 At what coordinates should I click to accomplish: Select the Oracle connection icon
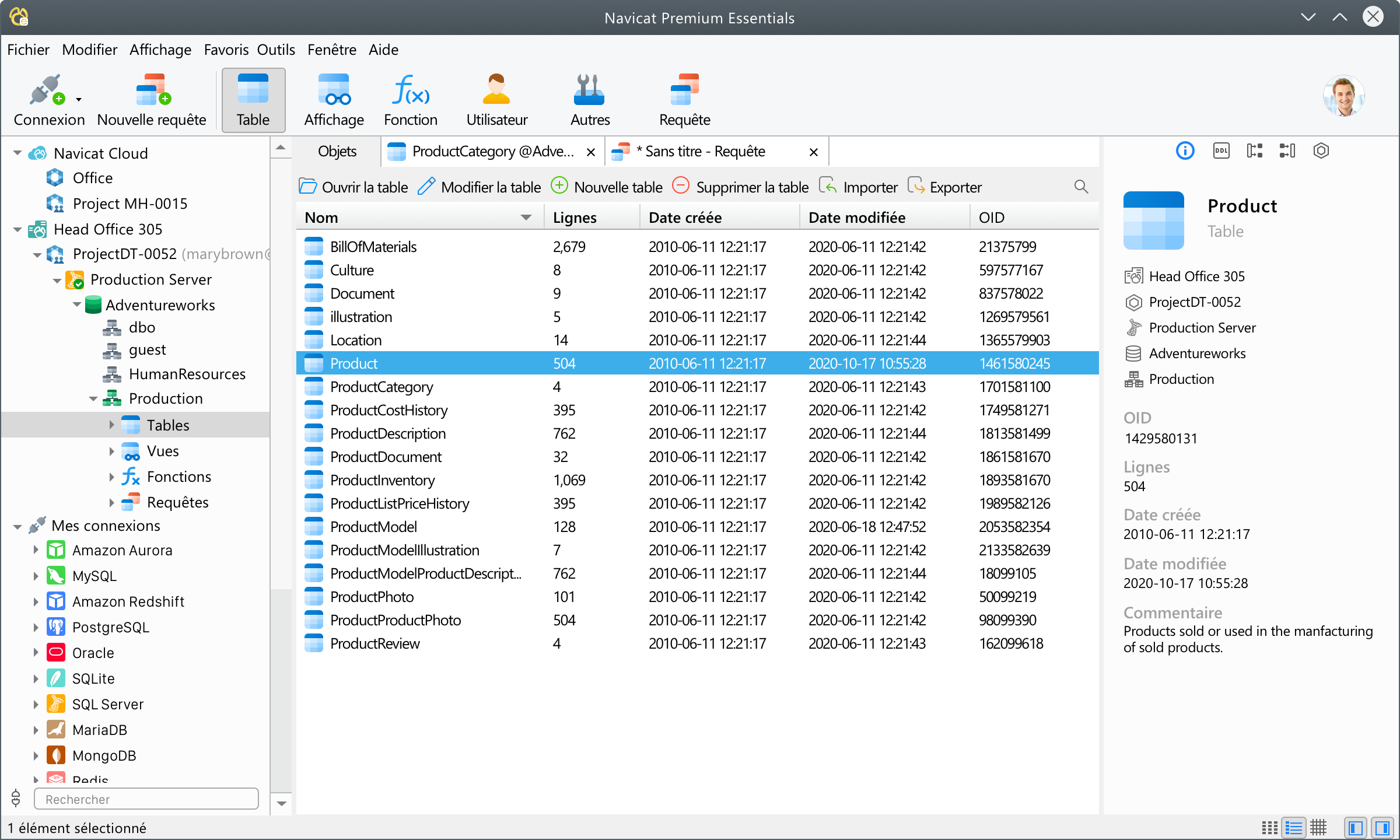[x=56, y=653]
